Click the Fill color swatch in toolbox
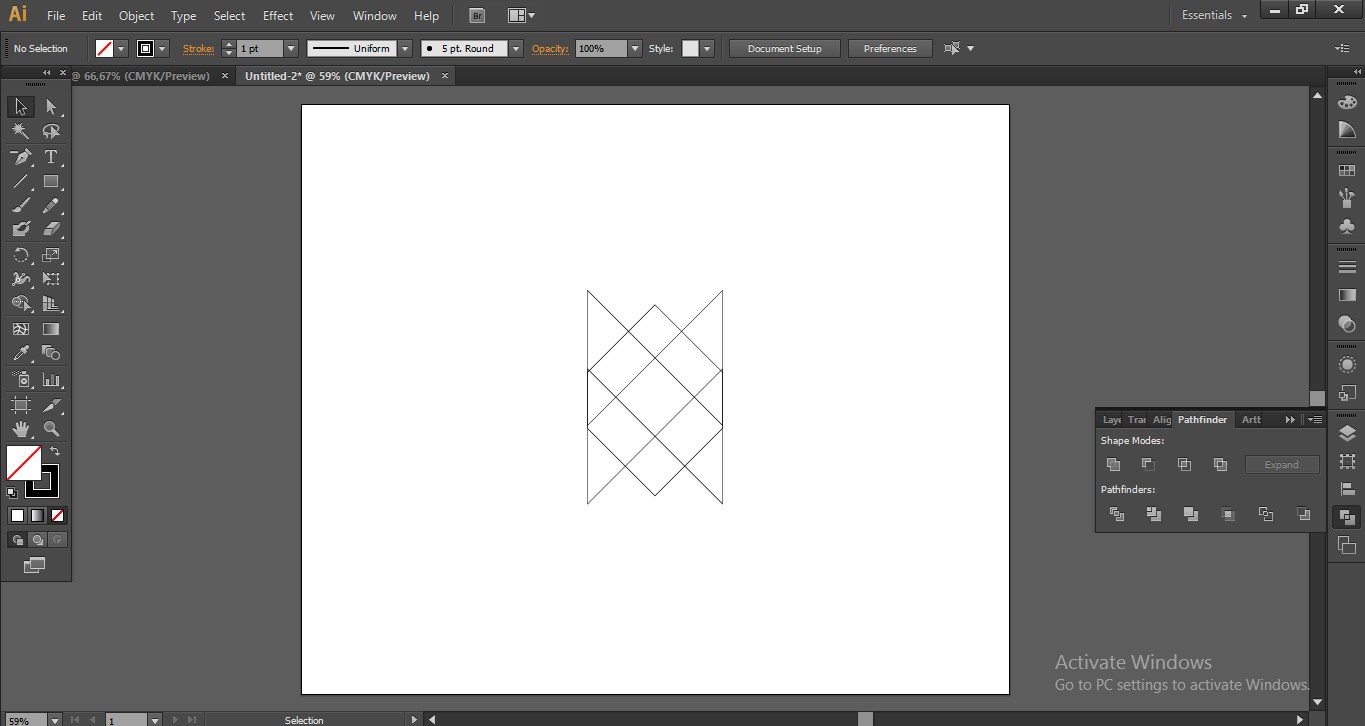This screenshot has height=726, width=1365. point(23,463)
